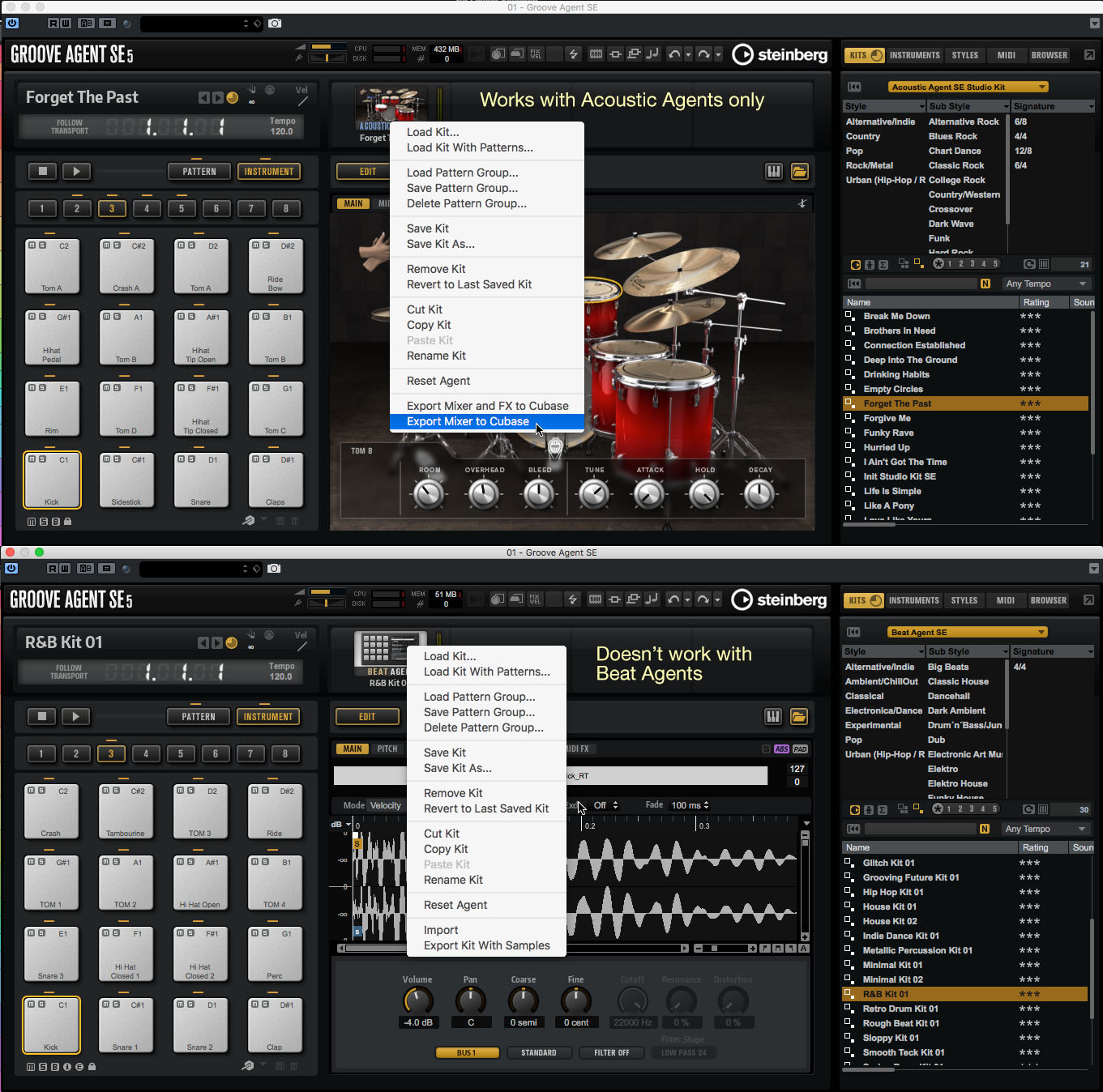Click columns setup icon above Forget The Past kit list
1103x1092 pixels.
click(1044, 264)
